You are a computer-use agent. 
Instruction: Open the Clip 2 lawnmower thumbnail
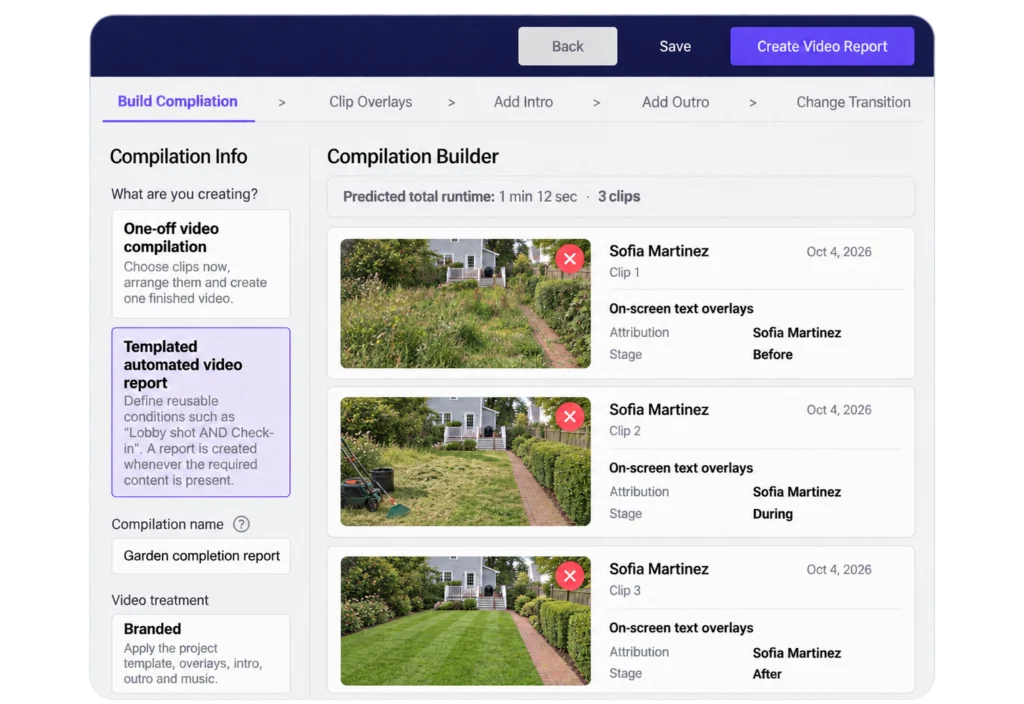[x=465, y=462]
